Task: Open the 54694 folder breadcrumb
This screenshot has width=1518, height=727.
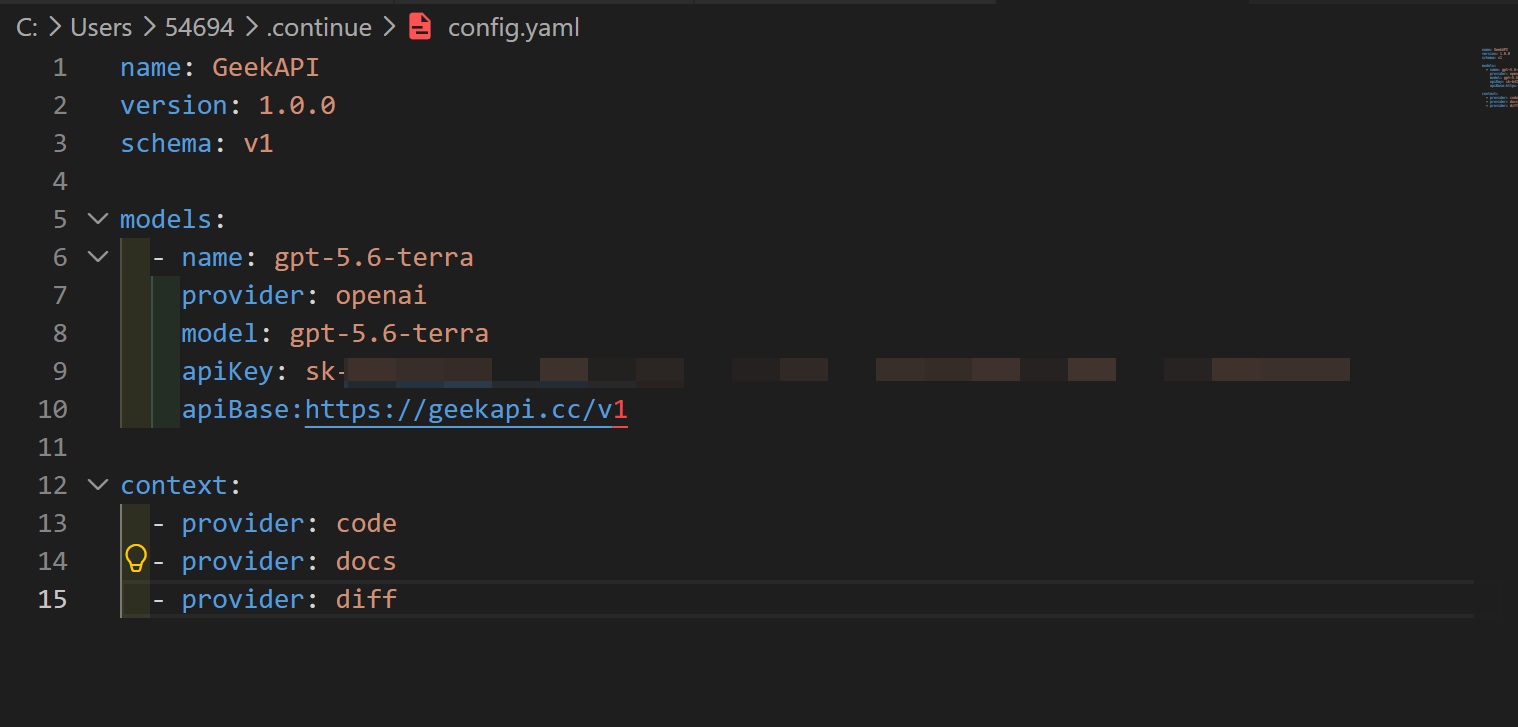Action: tap(199, 27)
